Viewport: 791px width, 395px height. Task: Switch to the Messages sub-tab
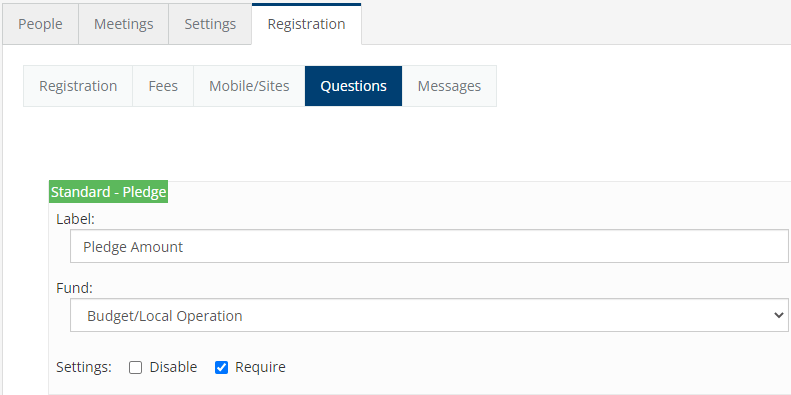click(x=449, y=86)
